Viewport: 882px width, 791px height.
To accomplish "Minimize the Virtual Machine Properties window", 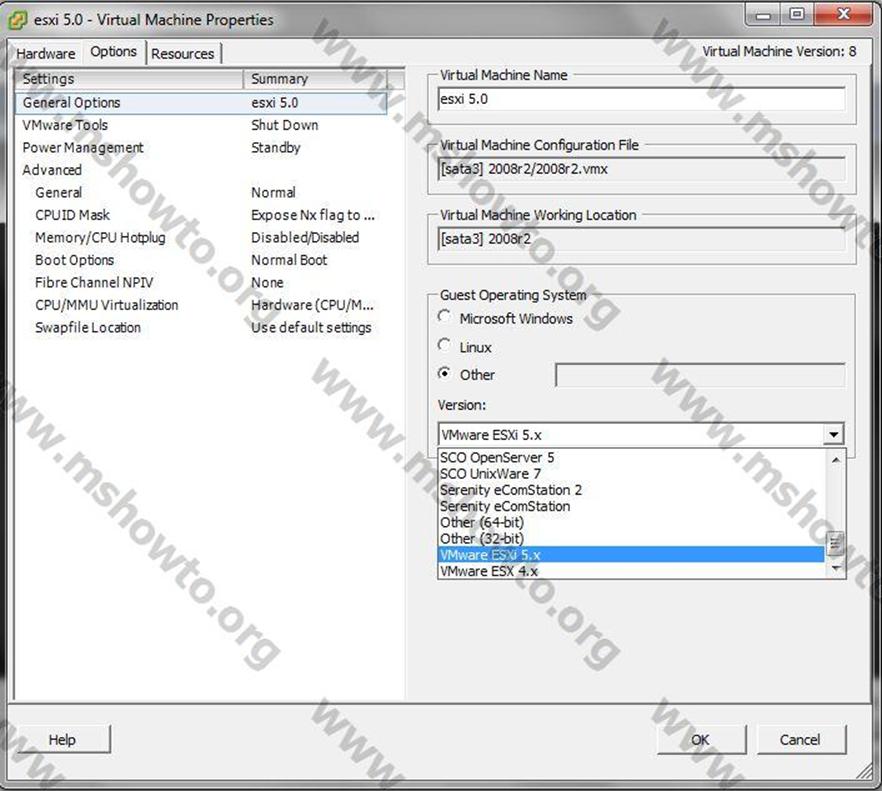I will tap(763, 14).
